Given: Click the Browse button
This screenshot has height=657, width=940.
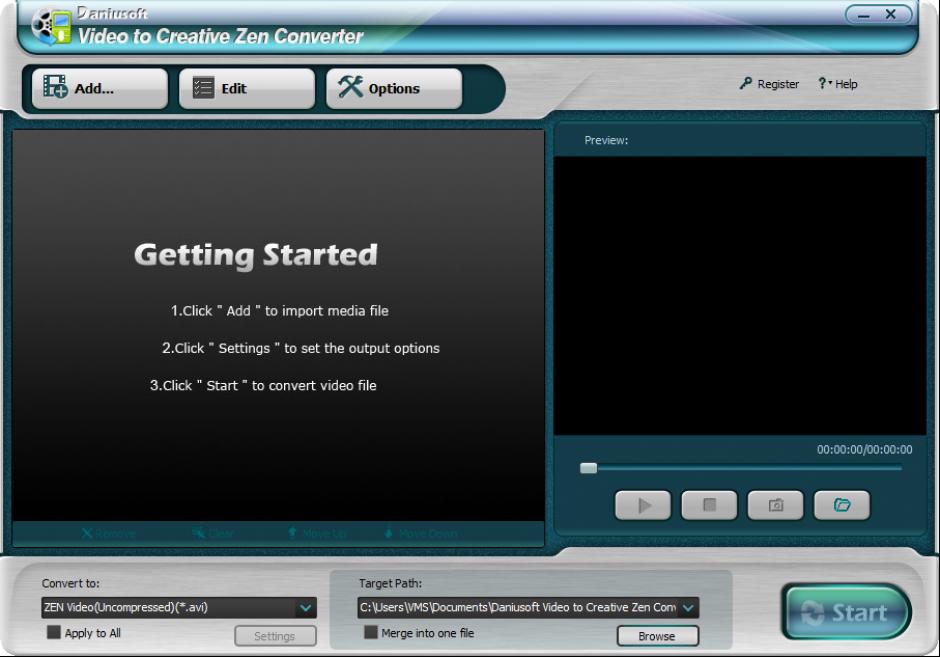Looking at the screenshot, I should click(x=658, y=636).
